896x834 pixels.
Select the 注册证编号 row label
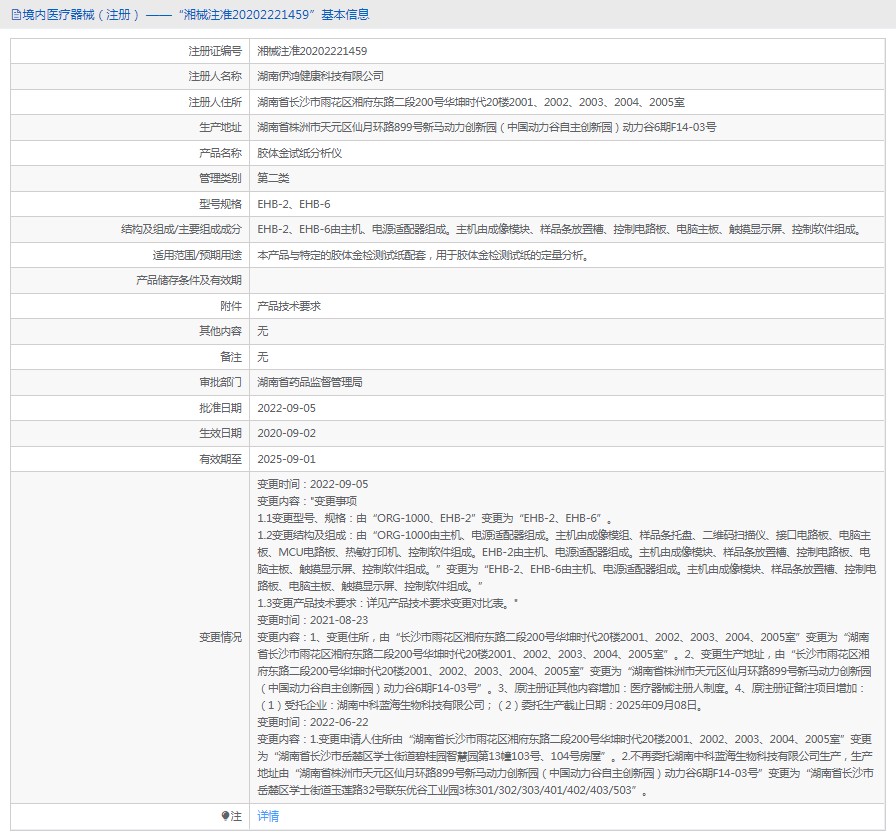pyautogui.click(x=215, y=51)
